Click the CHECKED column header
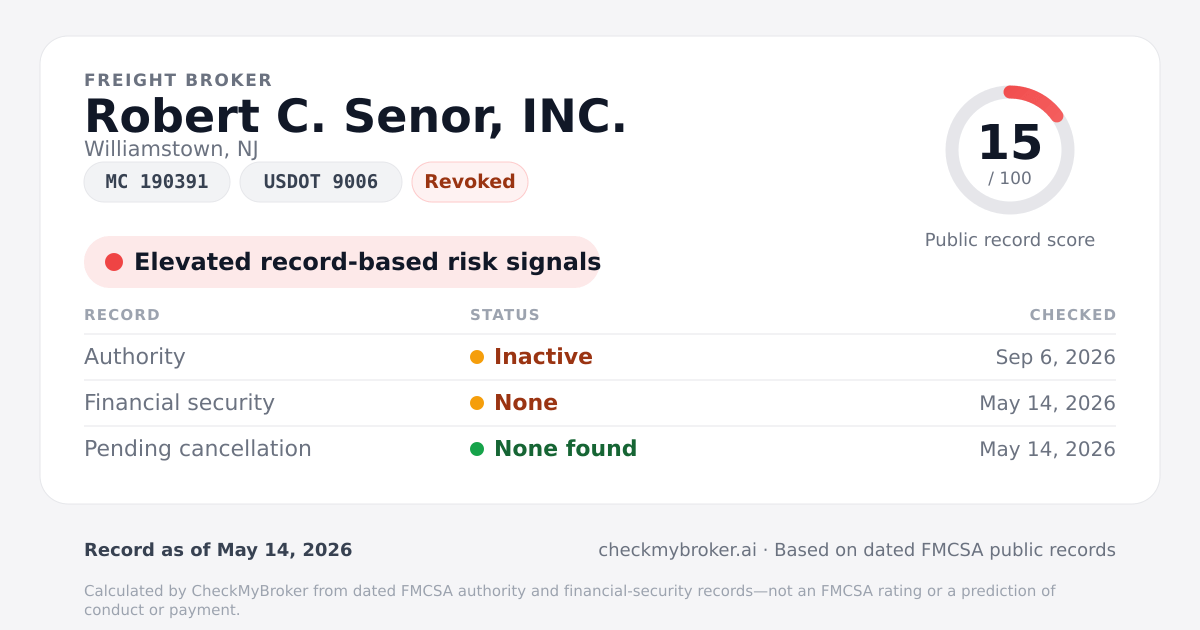 click(1073, 315)
